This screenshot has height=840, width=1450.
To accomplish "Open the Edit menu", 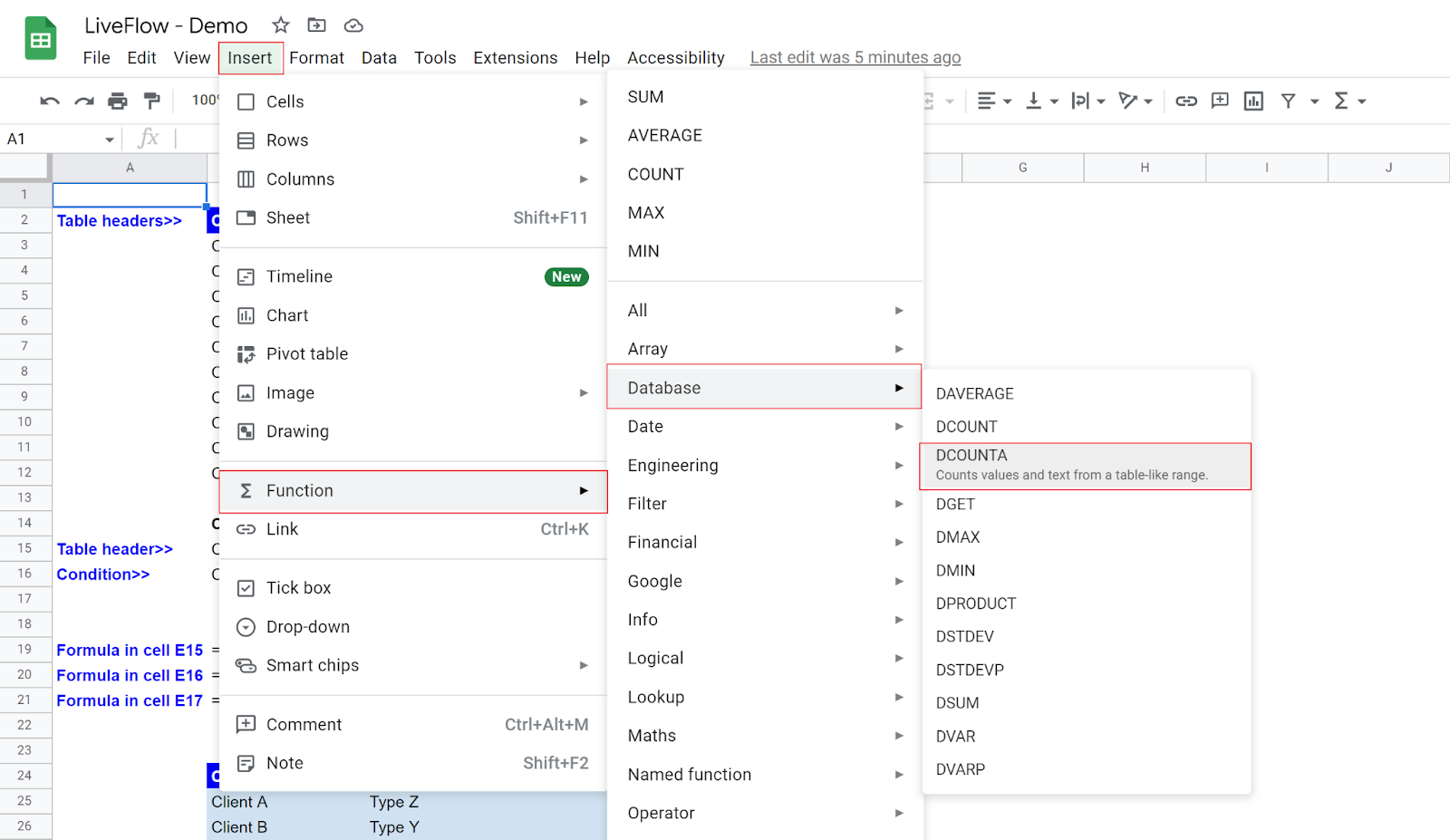I will [x=141, y=58].
